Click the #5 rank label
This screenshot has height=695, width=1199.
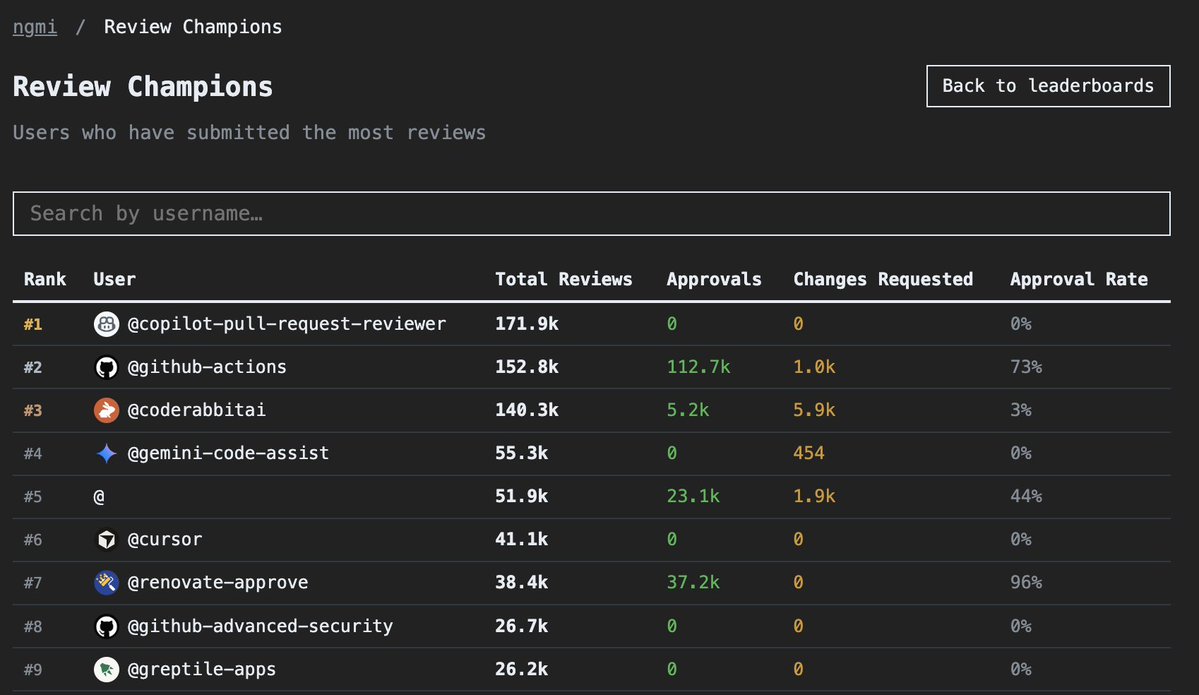coord(33,496)
